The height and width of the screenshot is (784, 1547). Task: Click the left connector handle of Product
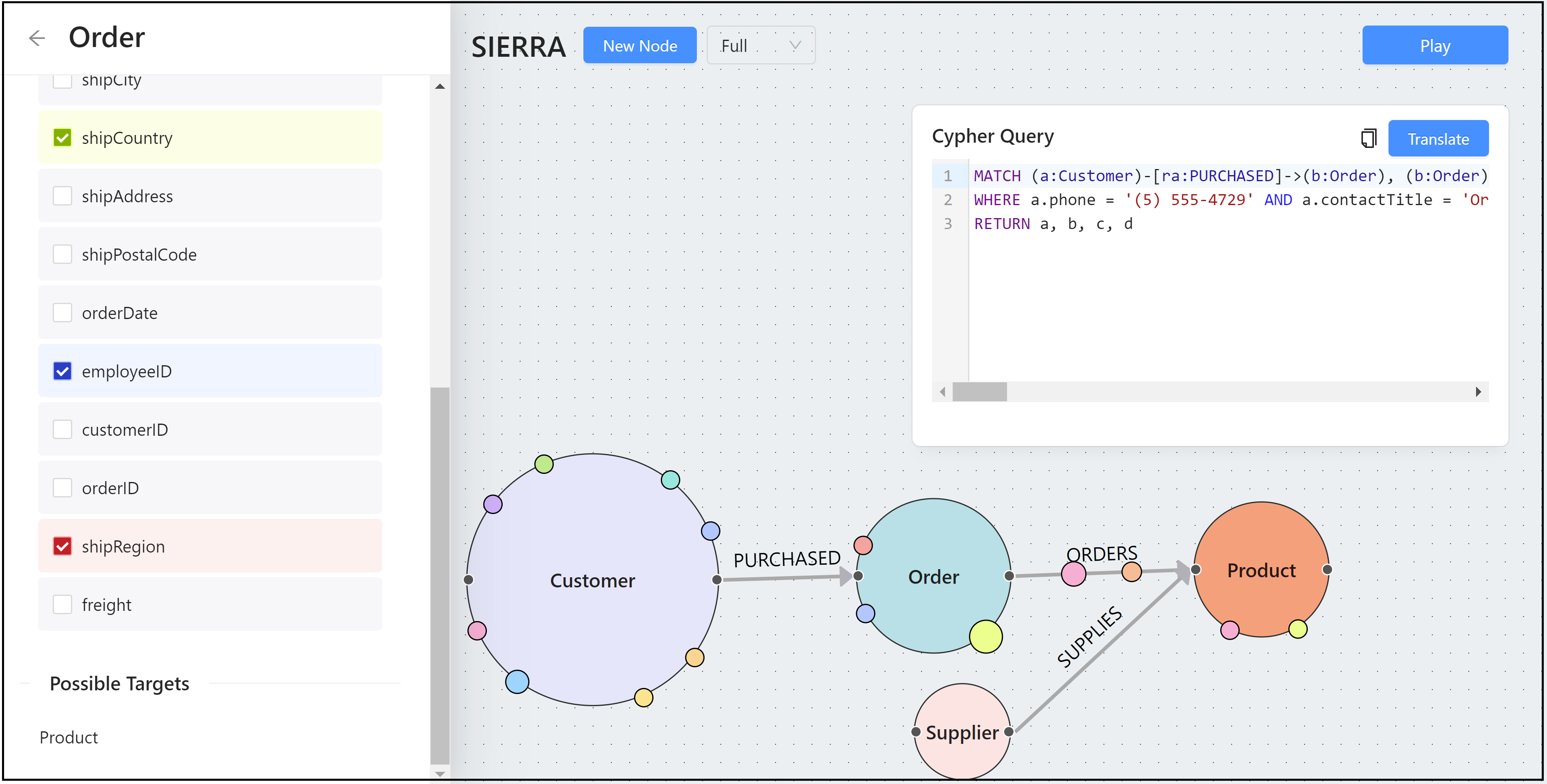[1196, 569]
